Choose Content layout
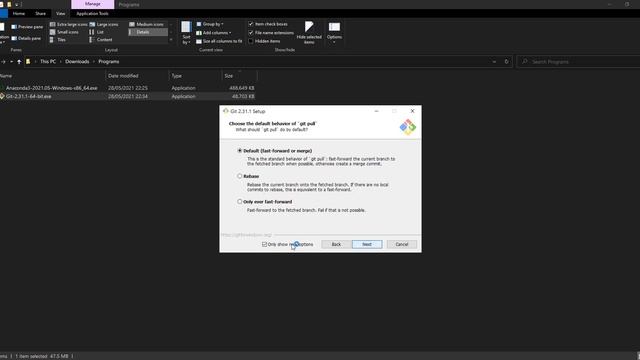 coord(101,40)
